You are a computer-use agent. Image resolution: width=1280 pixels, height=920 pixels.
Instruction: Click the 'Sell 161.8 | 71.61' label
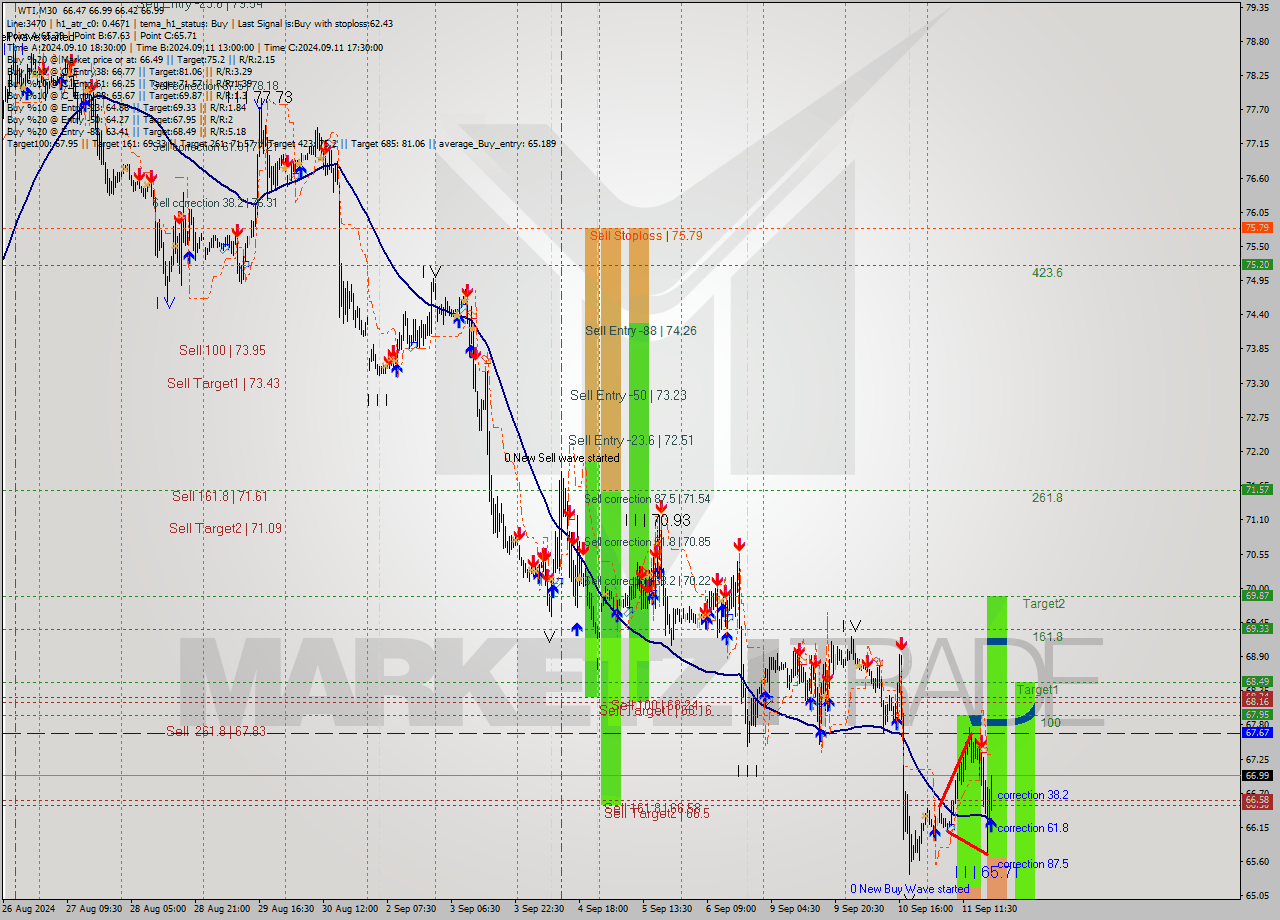tap(219, 496)
